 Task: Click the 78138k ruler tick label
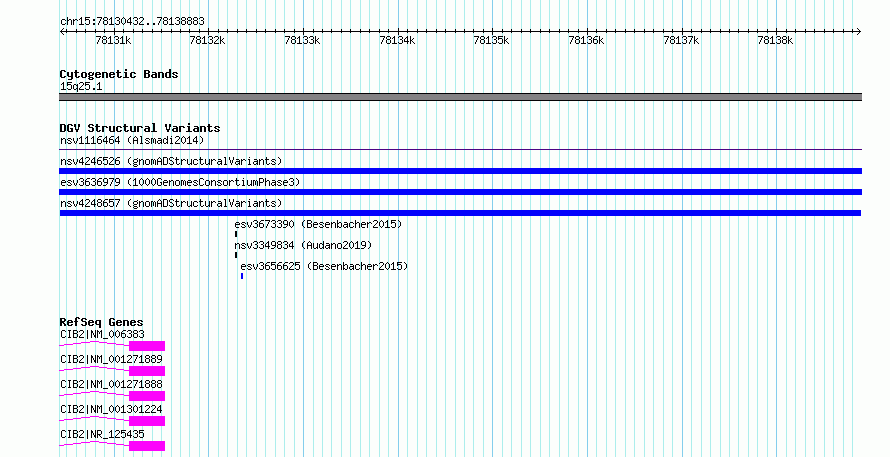[x=775, y=41]
